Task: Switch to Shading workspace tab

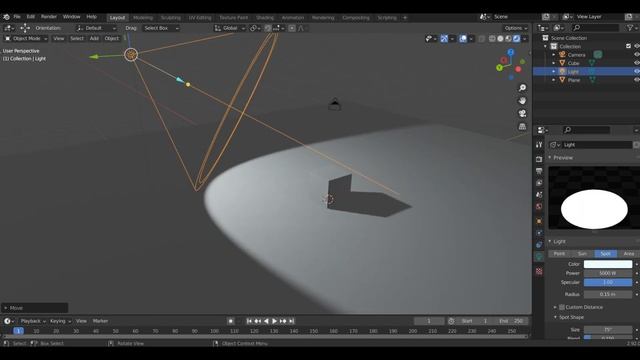Action: click(265, 18)
